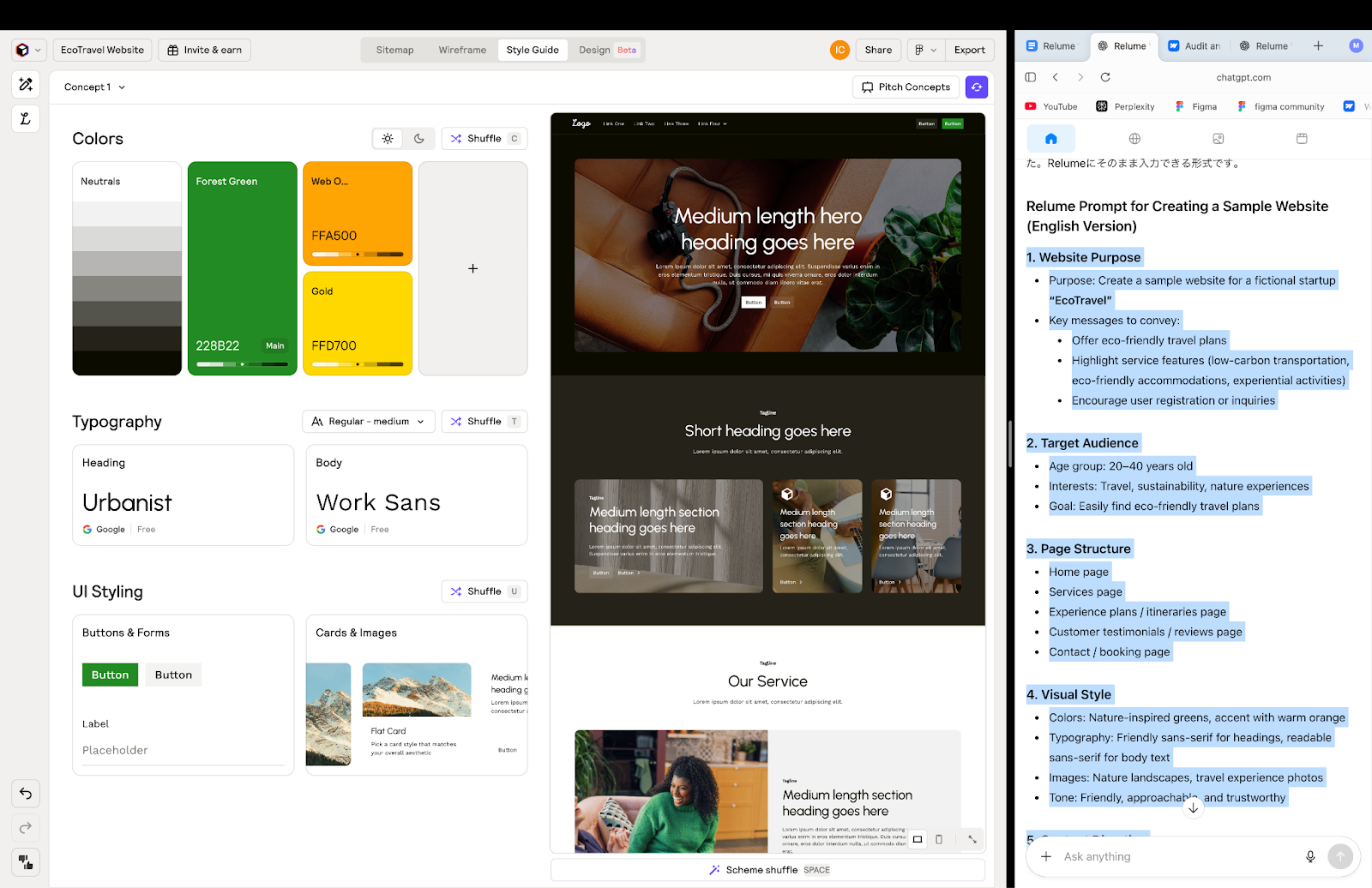Switch to the first Relume browser tab
Image resolution: width=1372 pixels, height=888 pixels.
coord(1051,46)
